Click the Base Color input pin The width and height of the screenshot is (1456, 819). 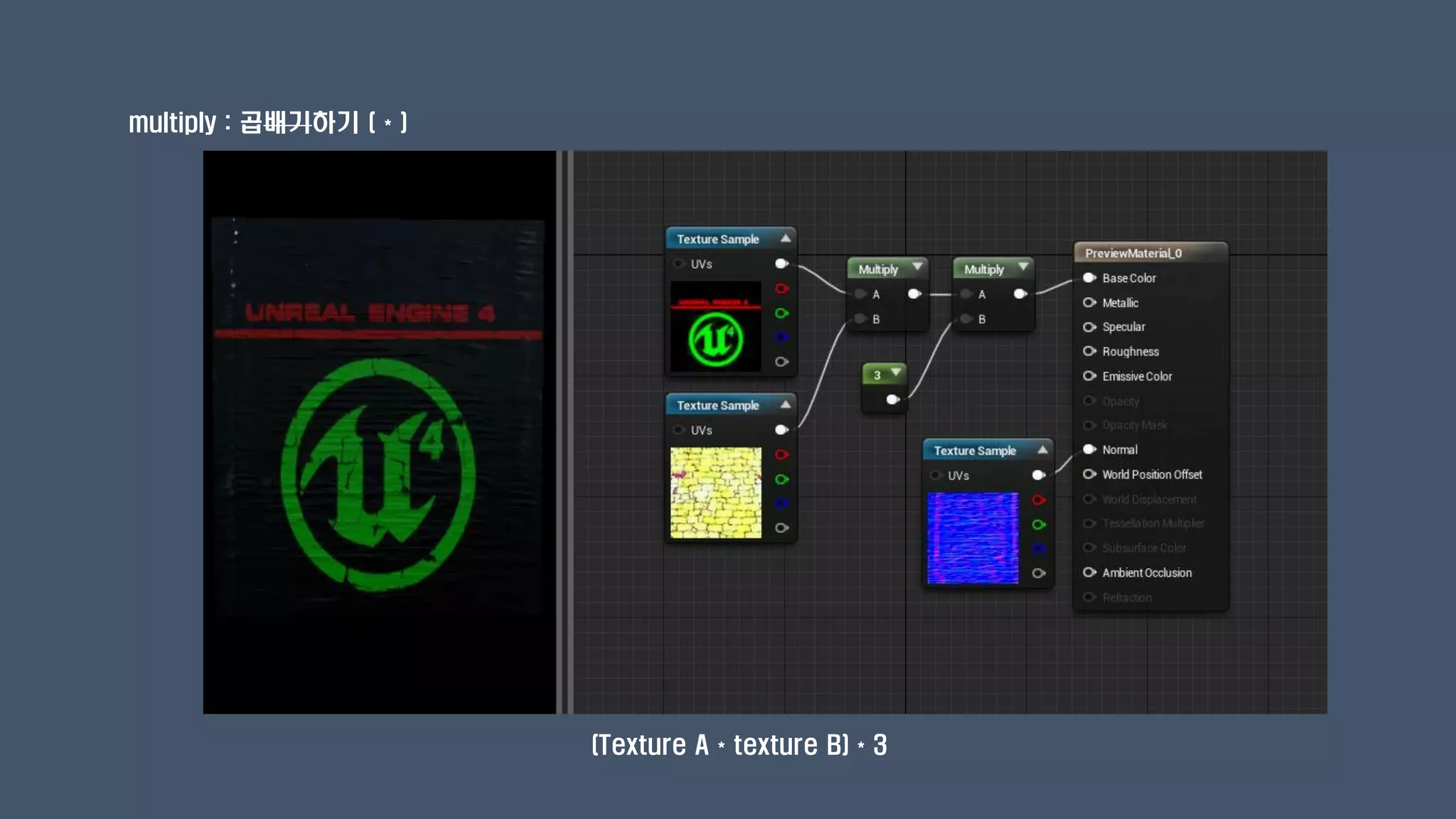[x=1089, y=278]
